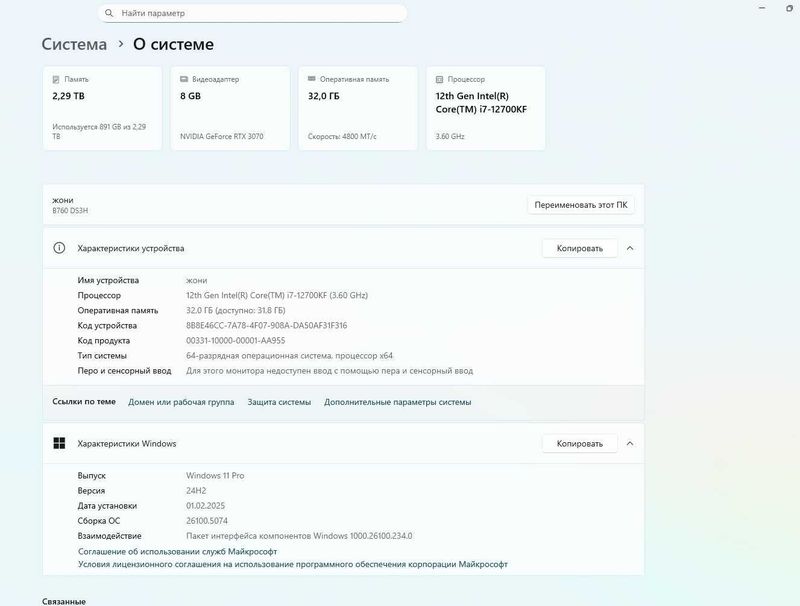Restore down the Settings window
Image resolution: width=800 pixels, height=606 pixels.
pos(789,8)
